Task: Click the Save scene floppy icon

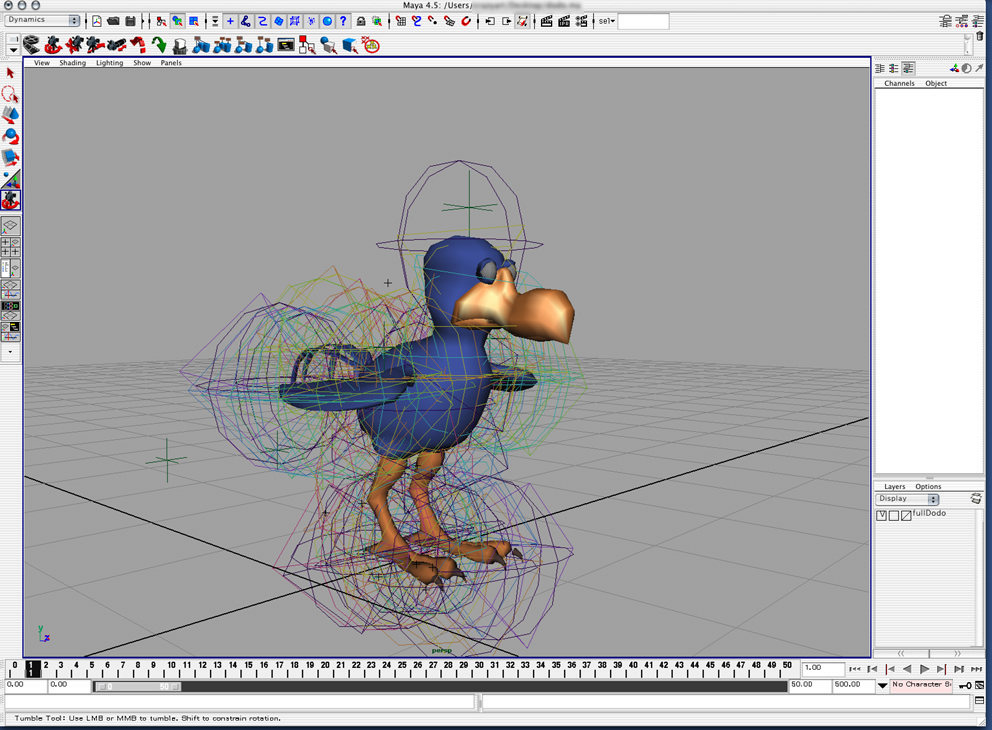Action: [x=130, y=21]
